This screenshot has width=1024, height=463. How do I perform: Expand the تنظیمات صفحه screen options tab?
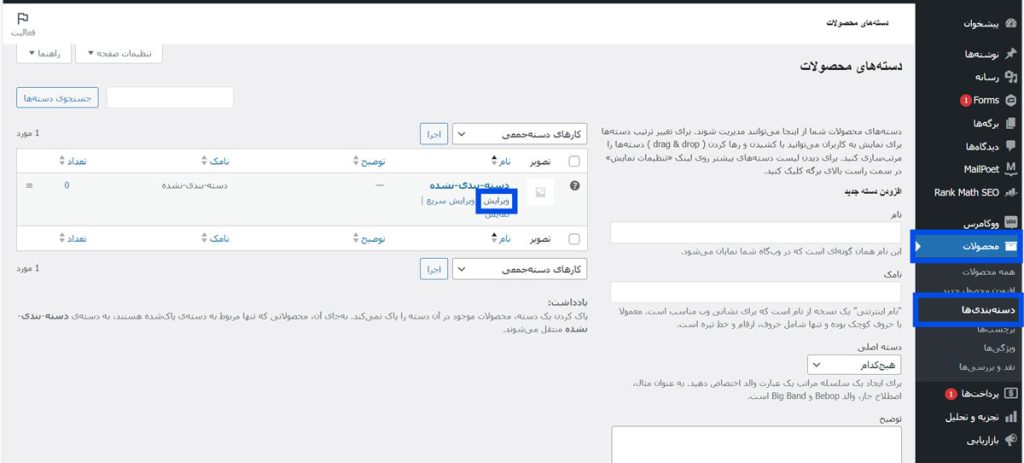pyautogui.click(x=119, y=54)
